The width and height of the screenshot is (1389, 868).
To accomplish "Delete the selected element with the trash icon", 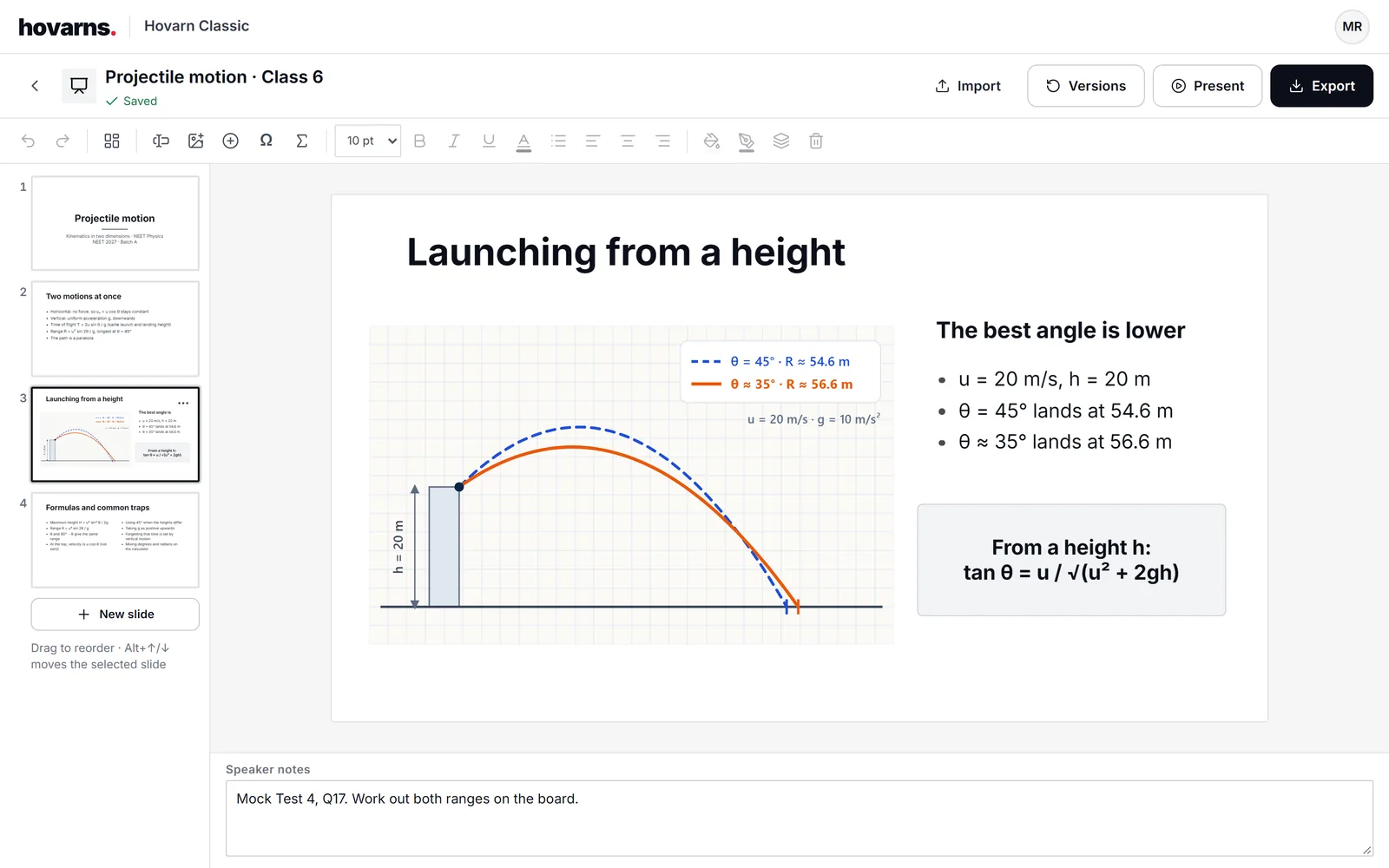I will coord(816,141).
